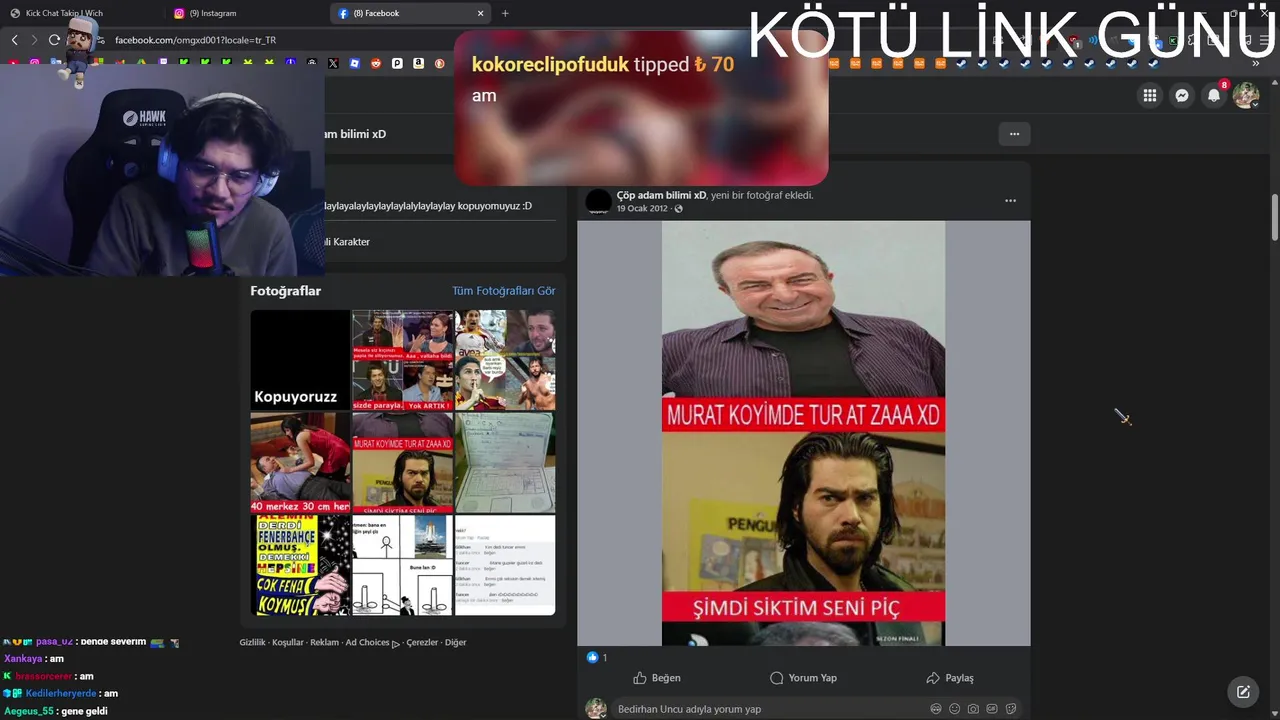Screen dimensions: 1280x720
Task: View the like reaction count on post
Action: point(597,658)
